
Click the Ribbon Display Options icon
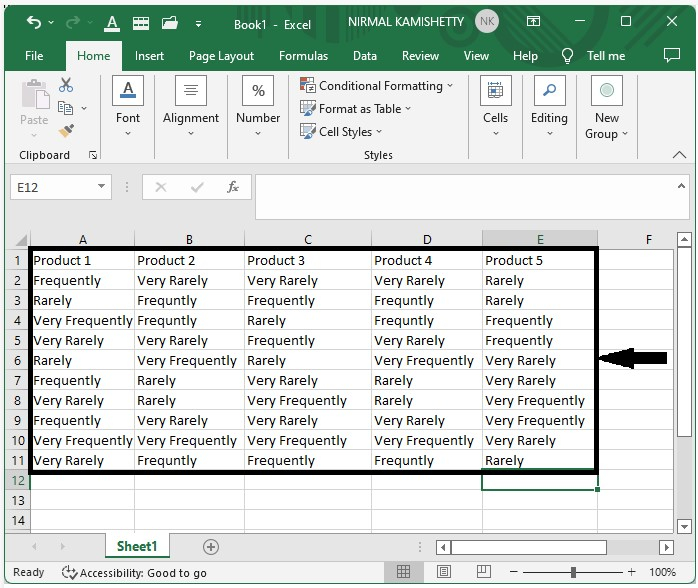point(533,21)
